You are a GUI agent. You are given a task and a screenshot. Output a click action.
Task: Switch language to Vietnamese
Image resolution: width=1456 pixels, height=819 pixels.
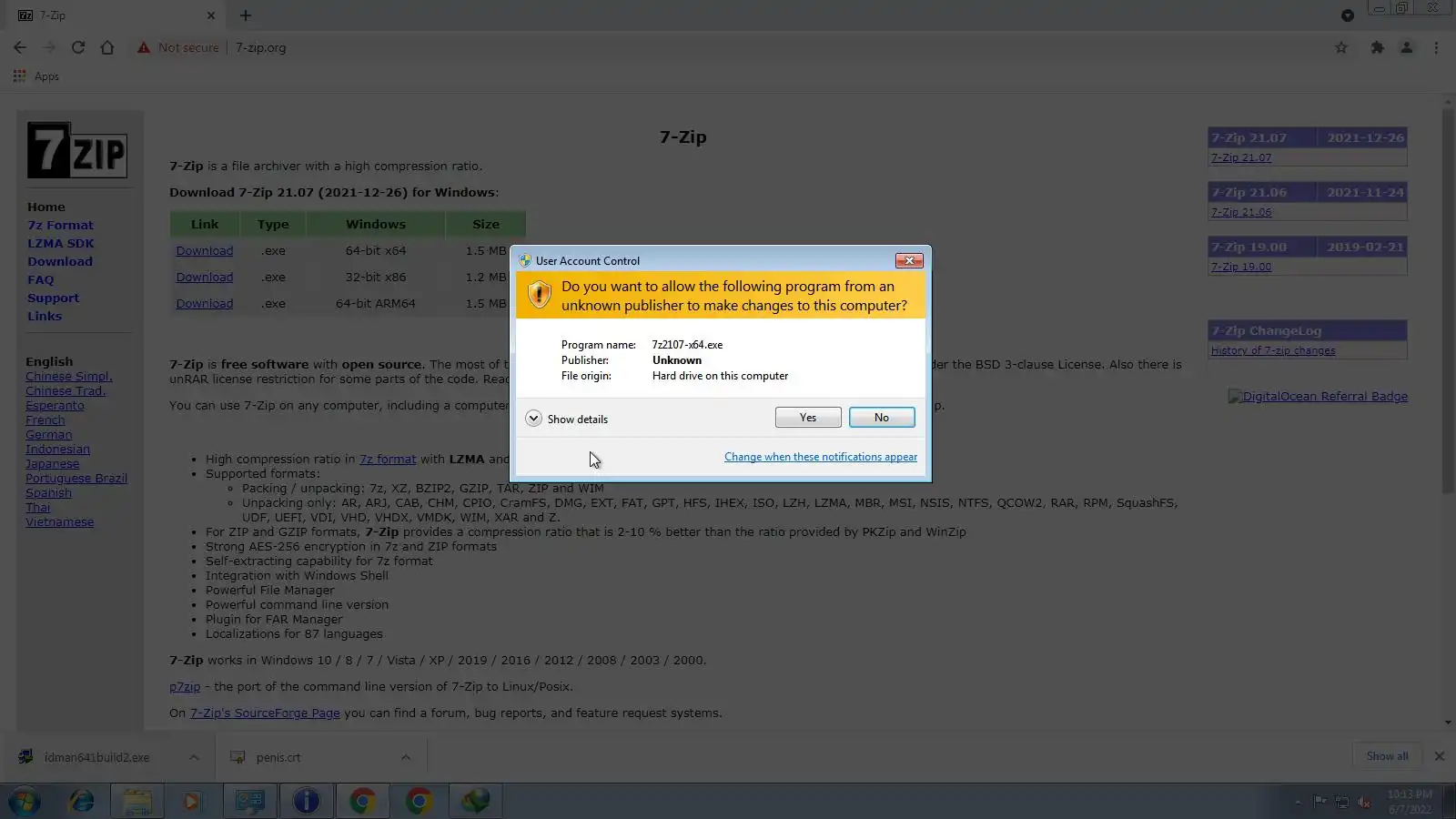[60, 522]
